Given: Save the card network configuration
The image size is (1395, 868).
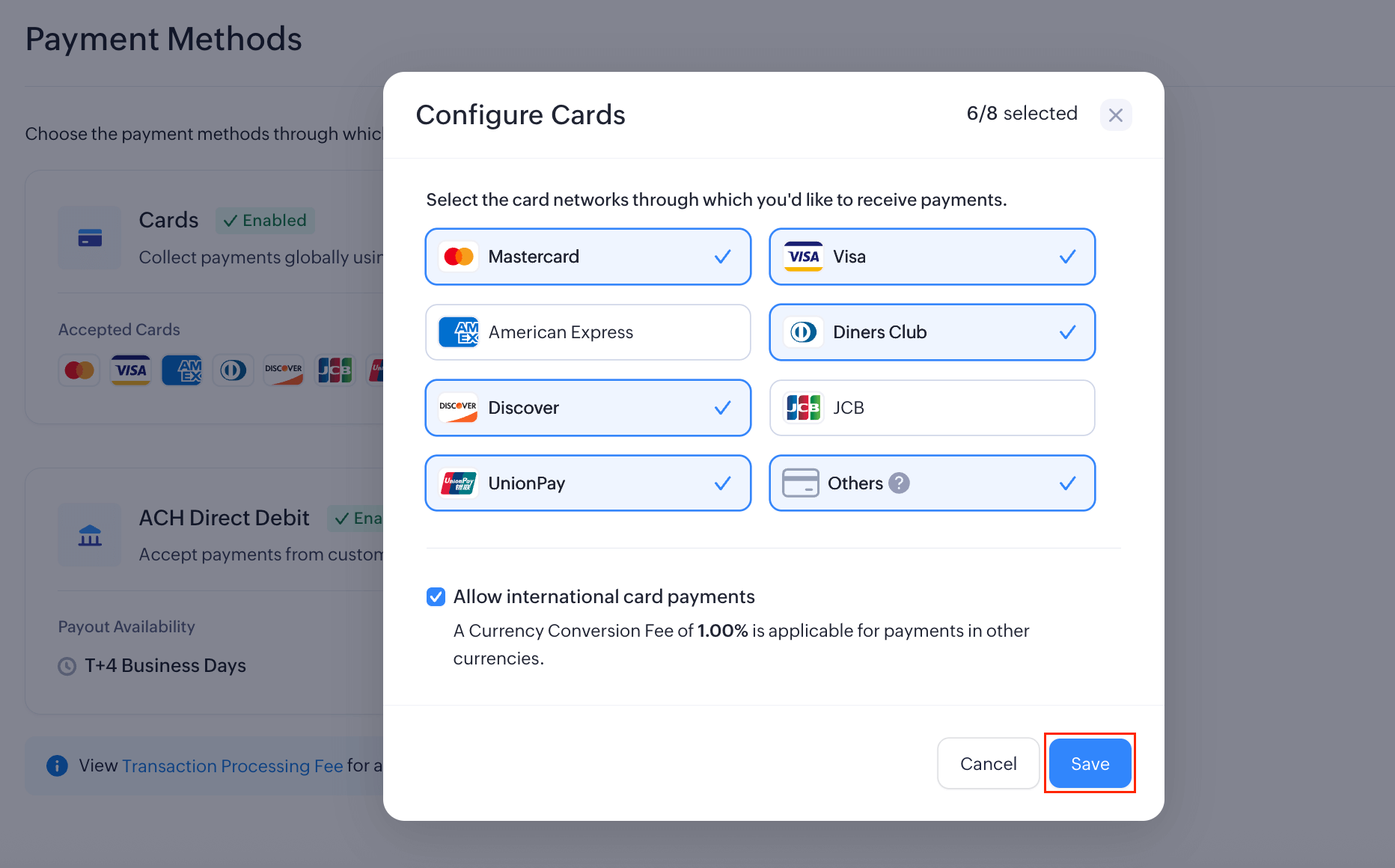Looking at the screenshot, I should click(x=1090, y=763).
